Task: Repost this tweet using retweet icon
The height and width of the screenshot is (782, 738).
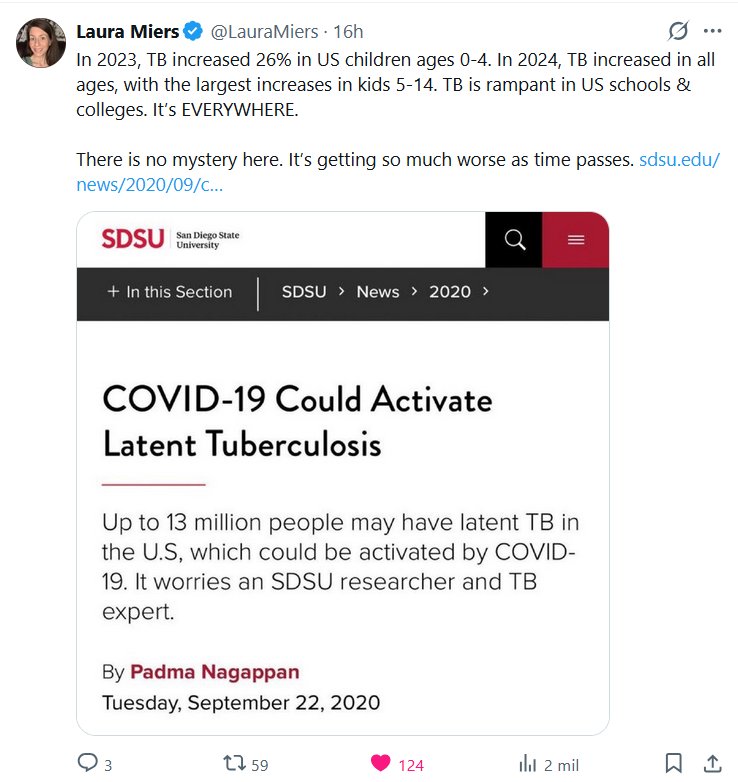Action: [234, 763]
